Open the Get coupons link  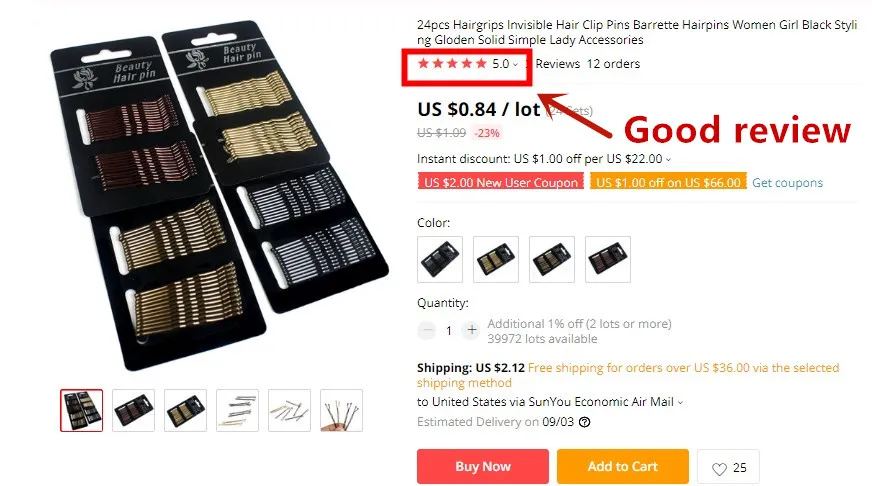[x=787, y=183]
